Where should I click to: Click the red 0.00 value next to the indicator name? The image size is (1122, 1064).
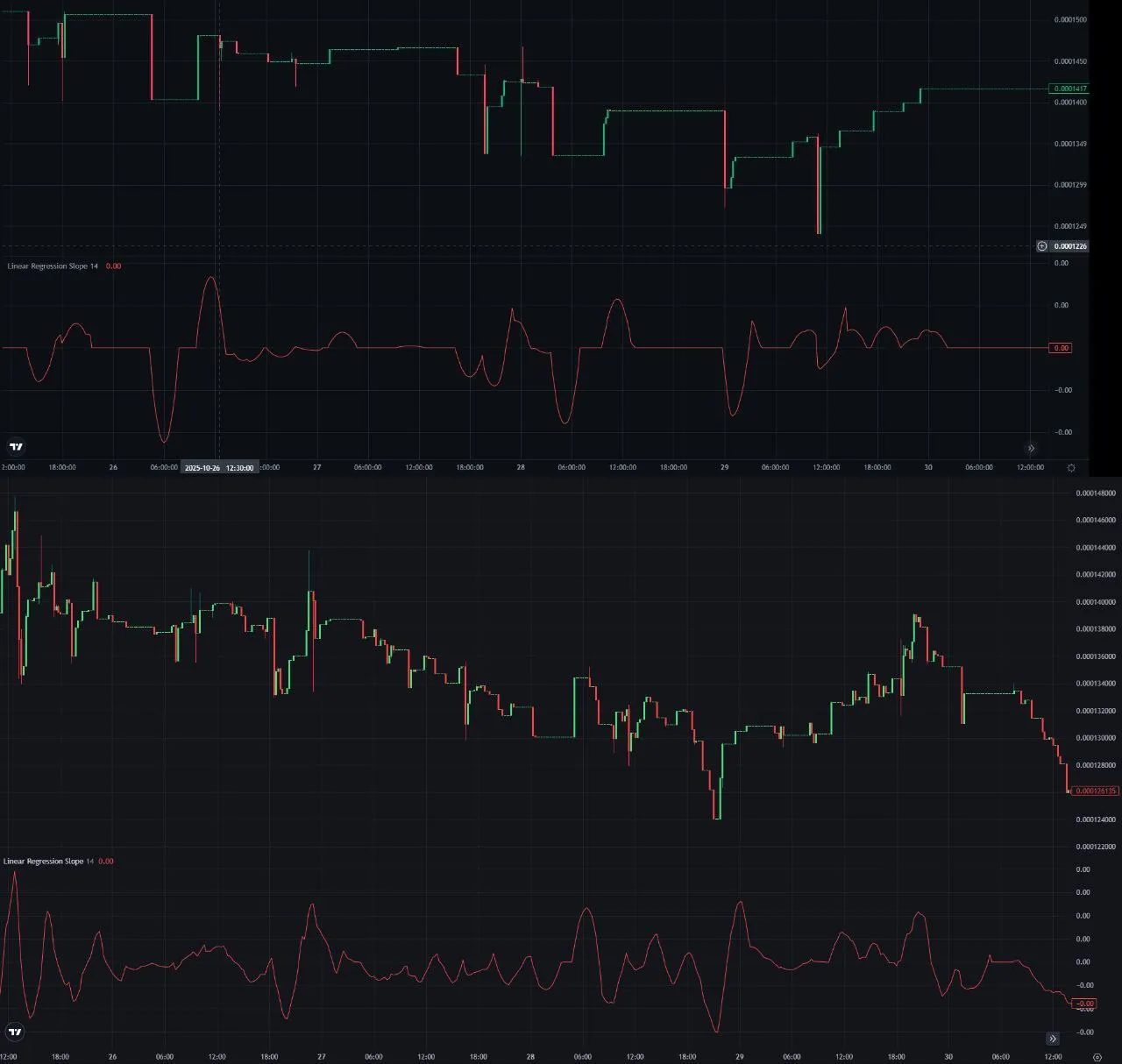point(112,266)
